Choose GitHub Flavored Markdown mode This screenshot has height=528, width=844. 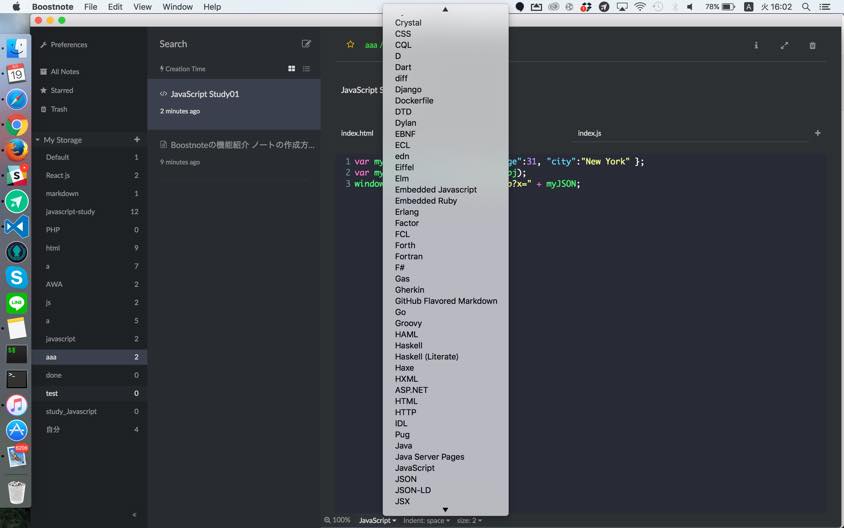tap(445, 301)
